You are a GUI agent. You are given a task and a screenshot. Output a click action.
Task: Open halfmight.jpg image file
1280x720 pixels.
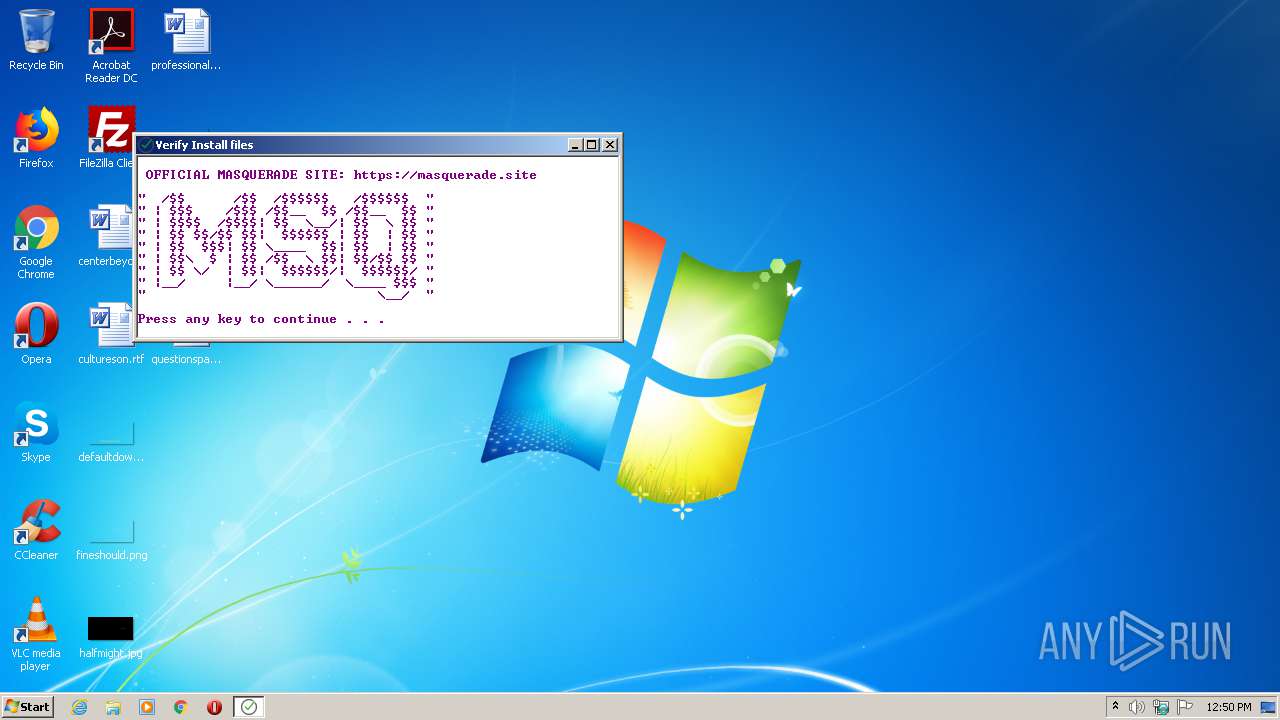[111, 636]
